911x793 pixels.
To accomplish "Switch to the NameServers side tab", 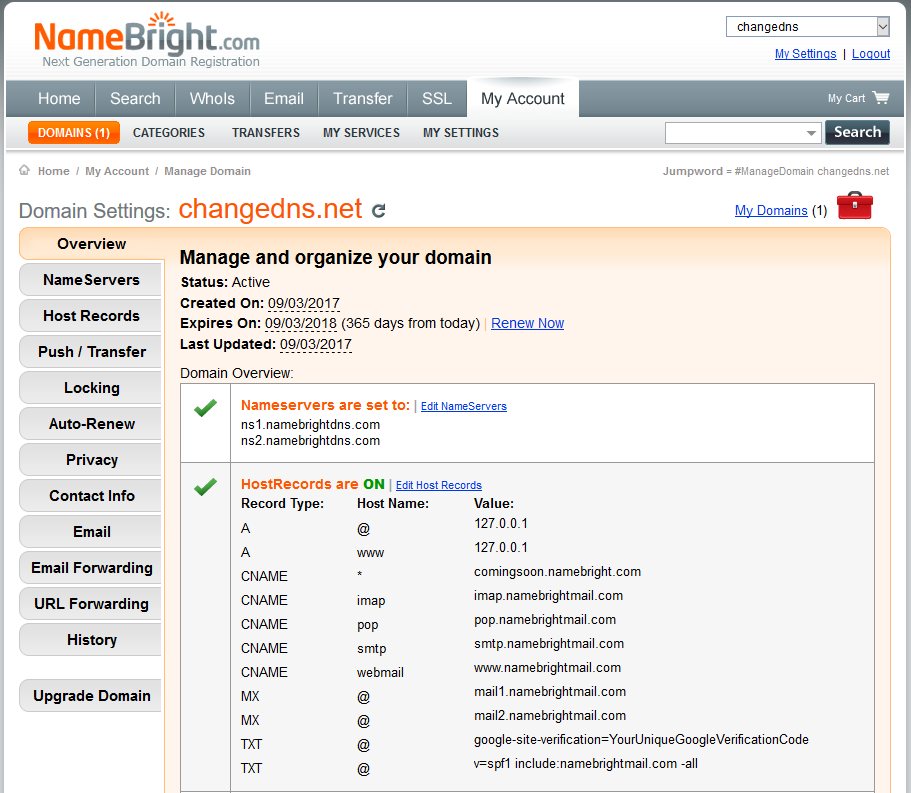I will [x=91, y=280].
